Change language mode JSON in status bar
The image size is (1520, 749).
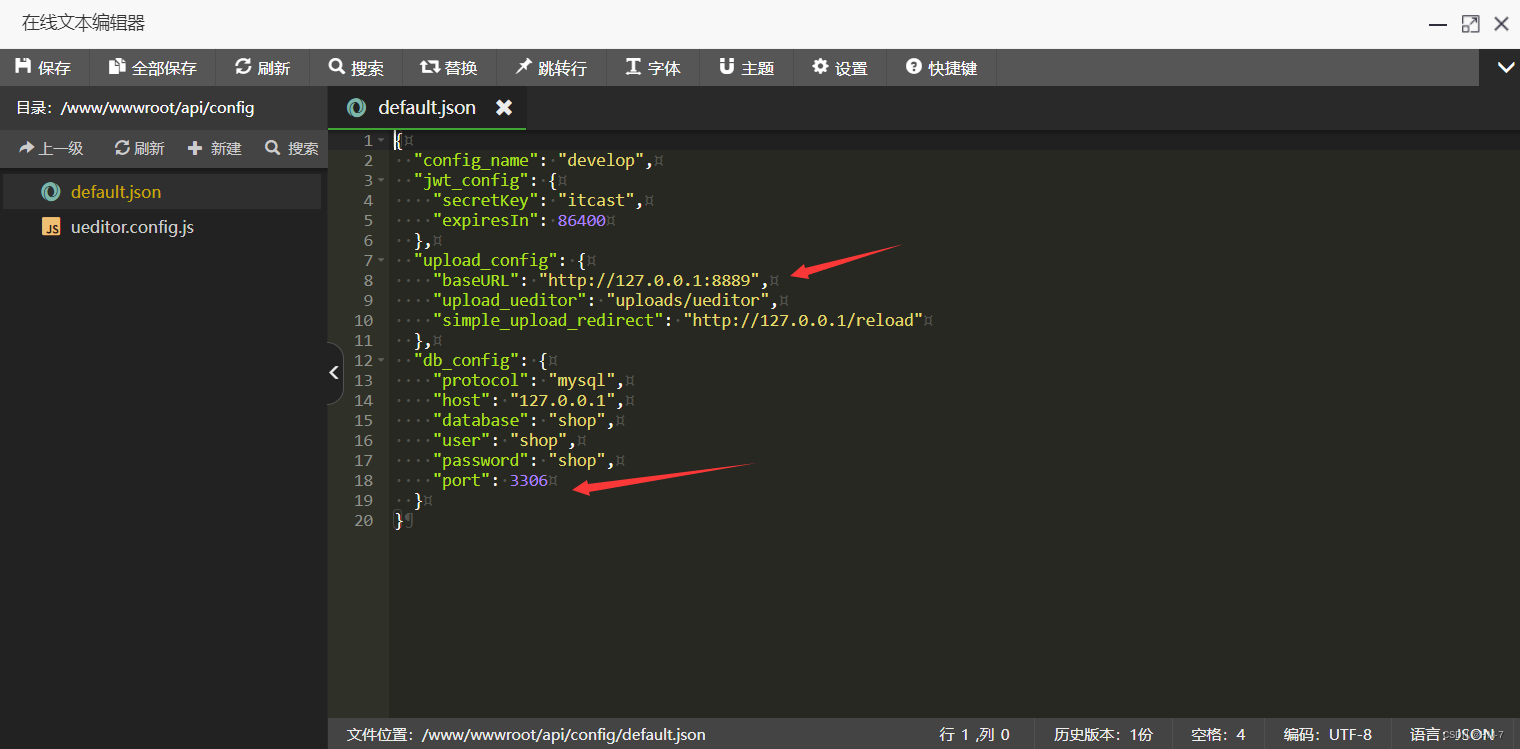[x=1453, y=734]
